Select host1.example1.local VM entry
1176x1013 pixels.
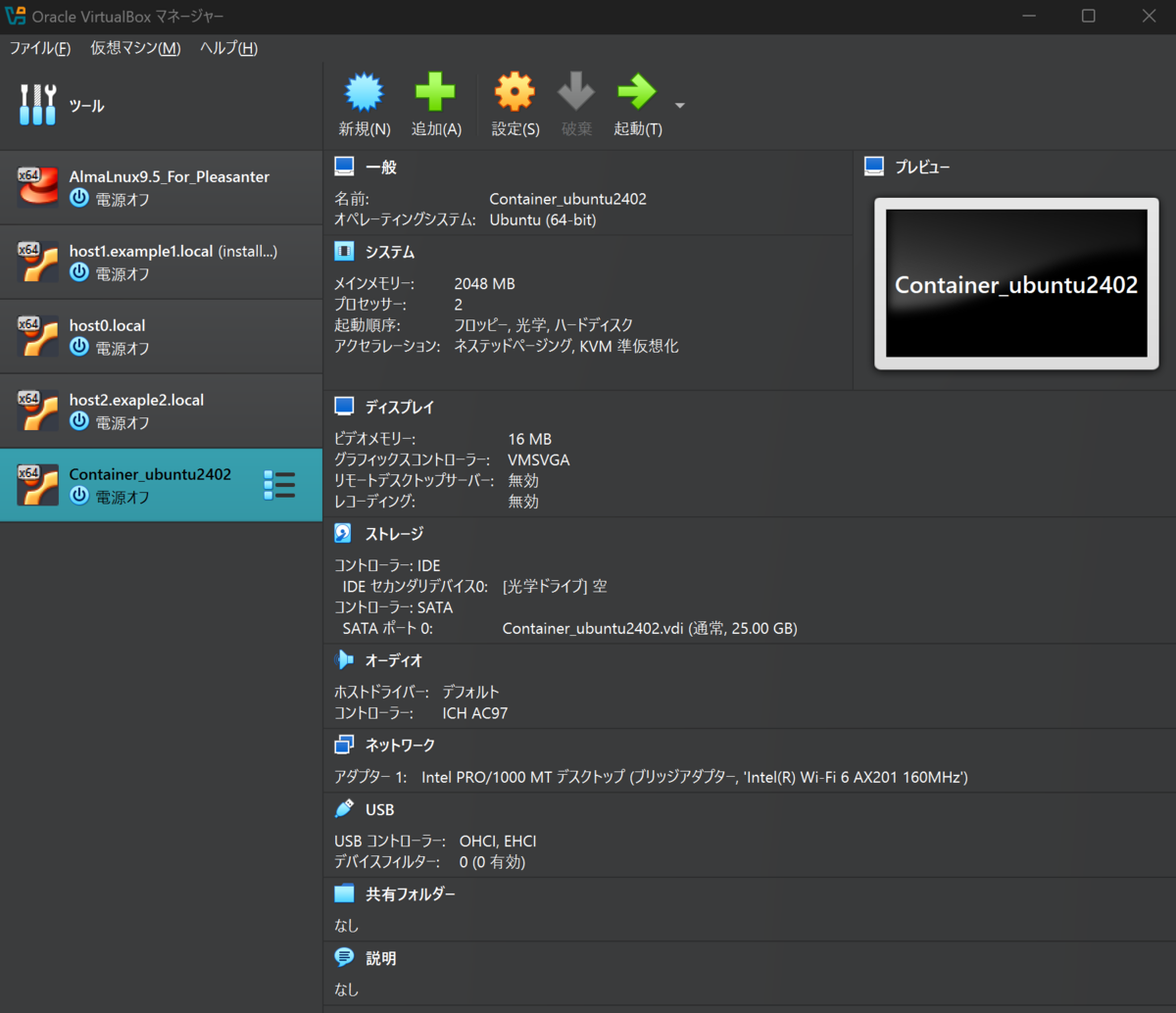click(161, 262)
